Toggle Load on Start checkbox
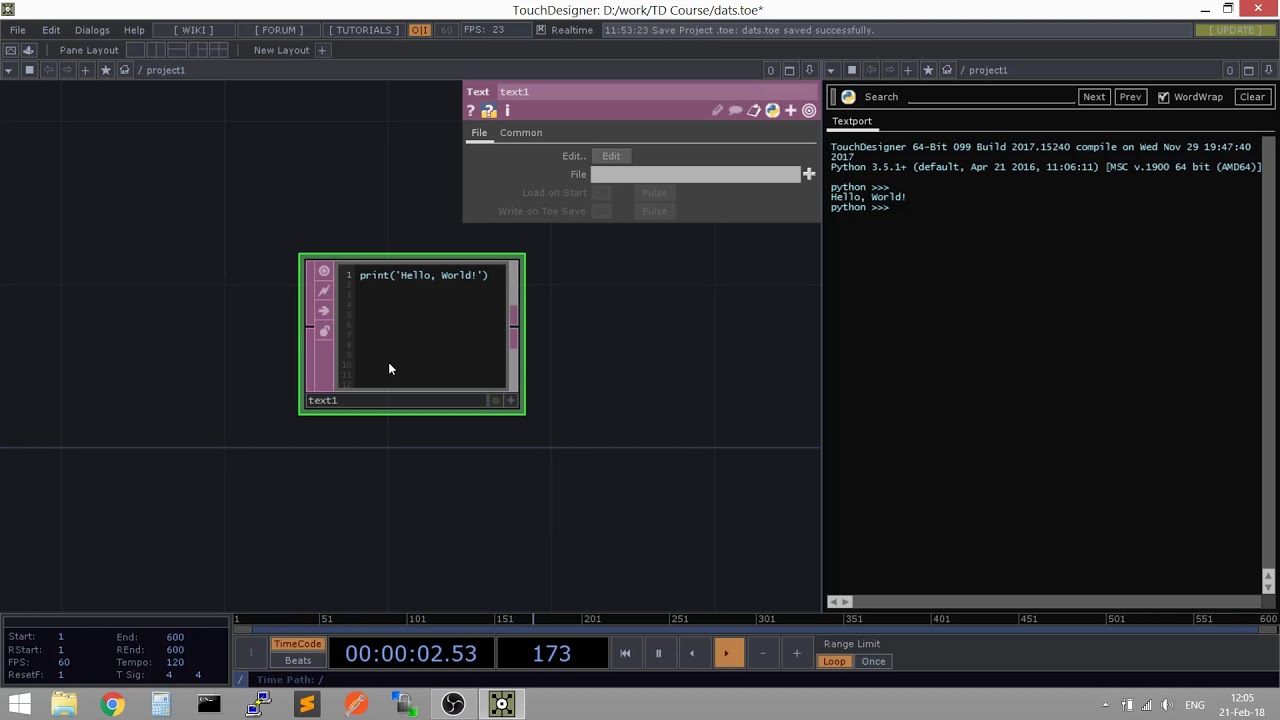Image resolution: width=1280 pixels, height=720 pixels. pyautogui.click(x=601, y=193)
